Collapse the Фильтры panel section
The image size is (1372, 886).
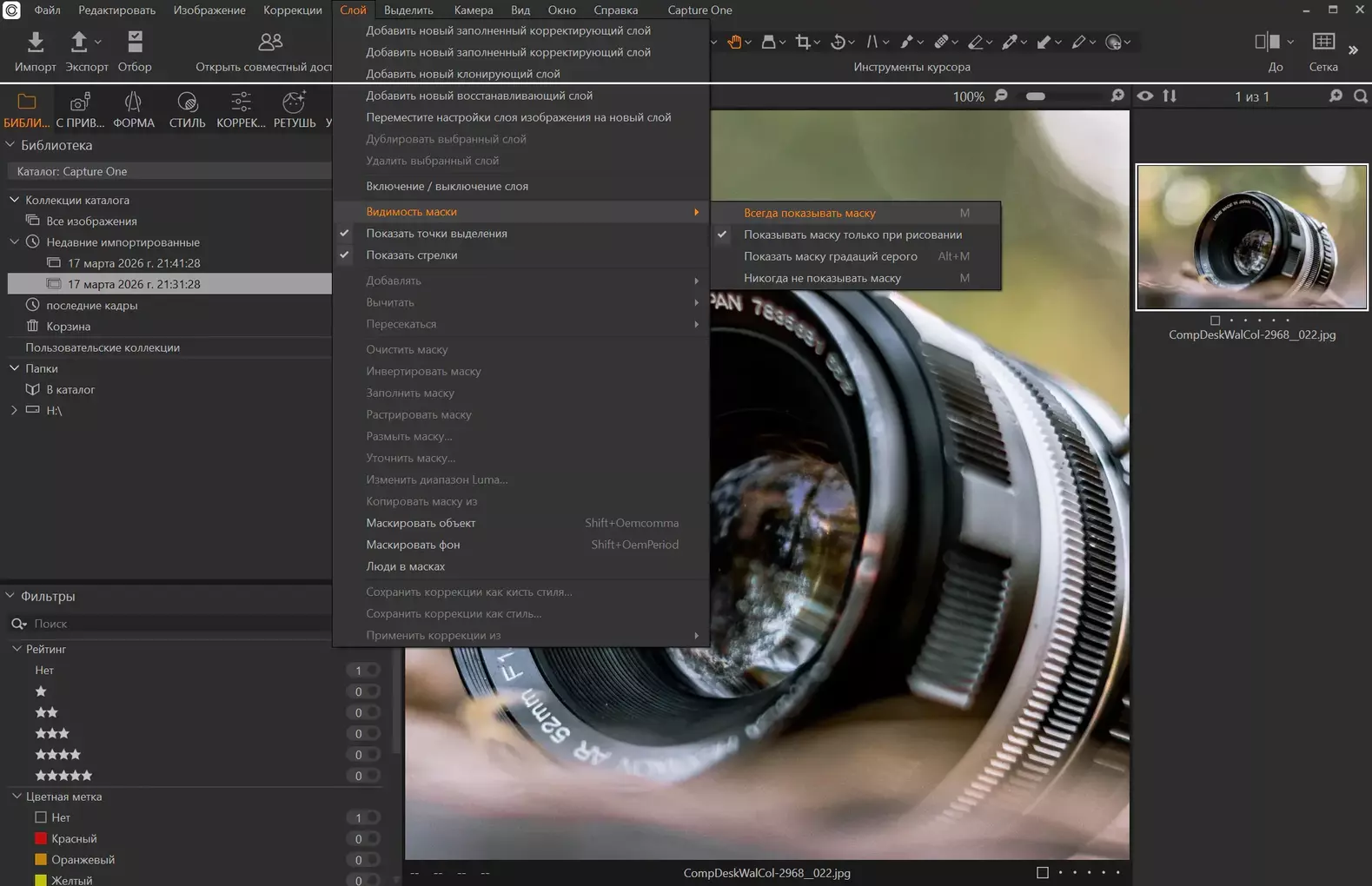[x=10, y=596]
